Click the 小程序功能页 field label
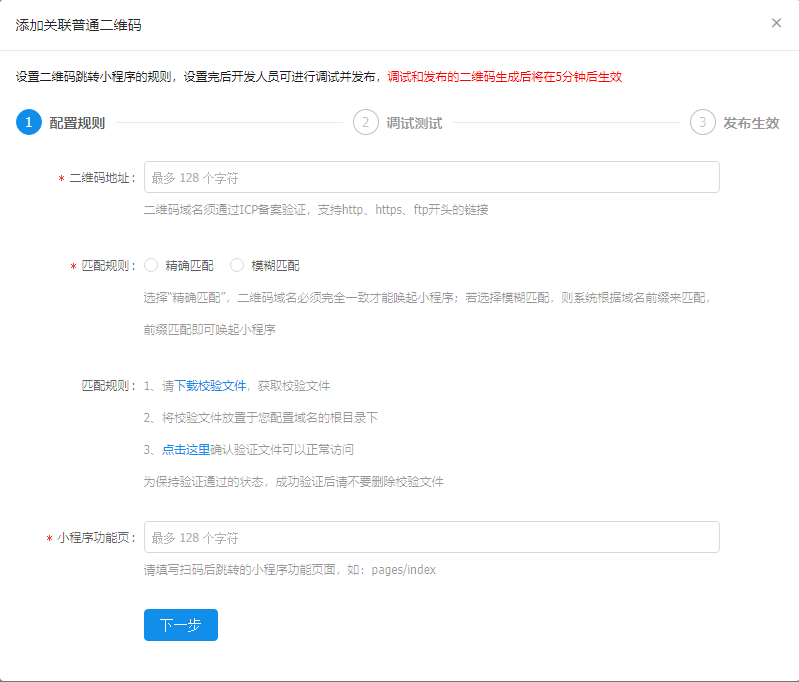Viewport: 799px width, 682px height. tap(95, 538)
